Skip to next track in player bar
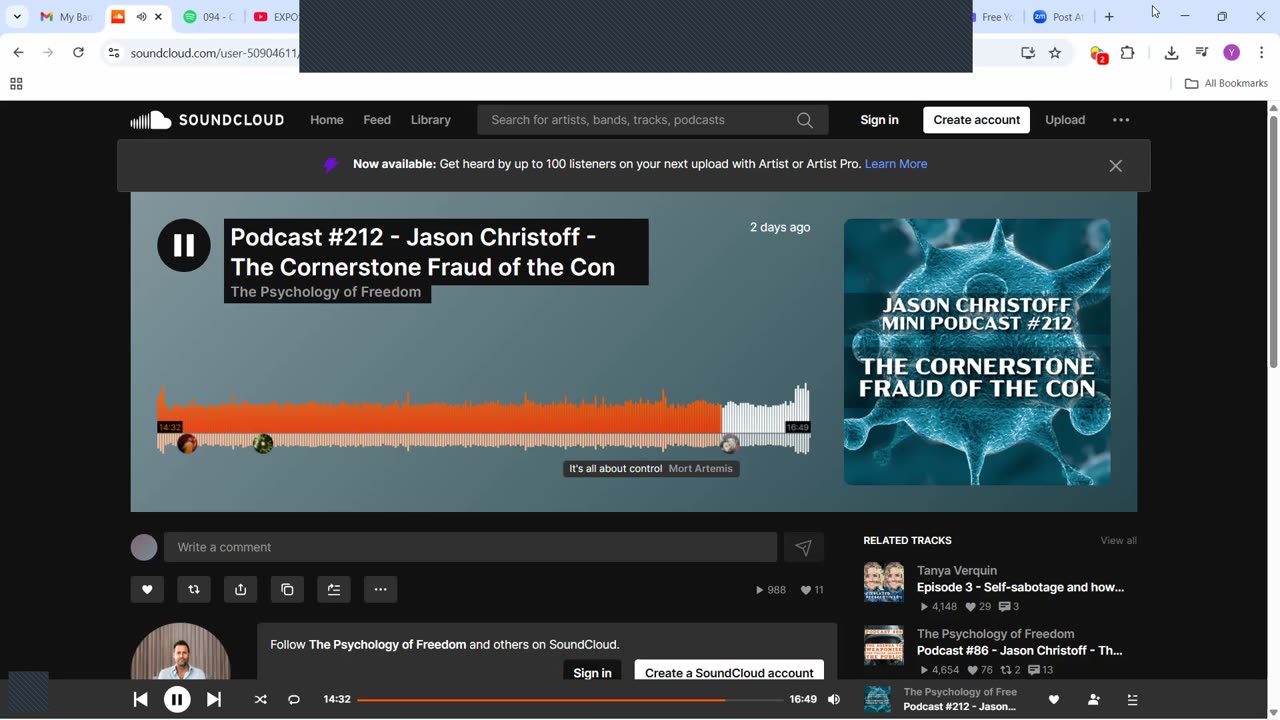Viewport: 1280px width, 720px height. point(214,700)
